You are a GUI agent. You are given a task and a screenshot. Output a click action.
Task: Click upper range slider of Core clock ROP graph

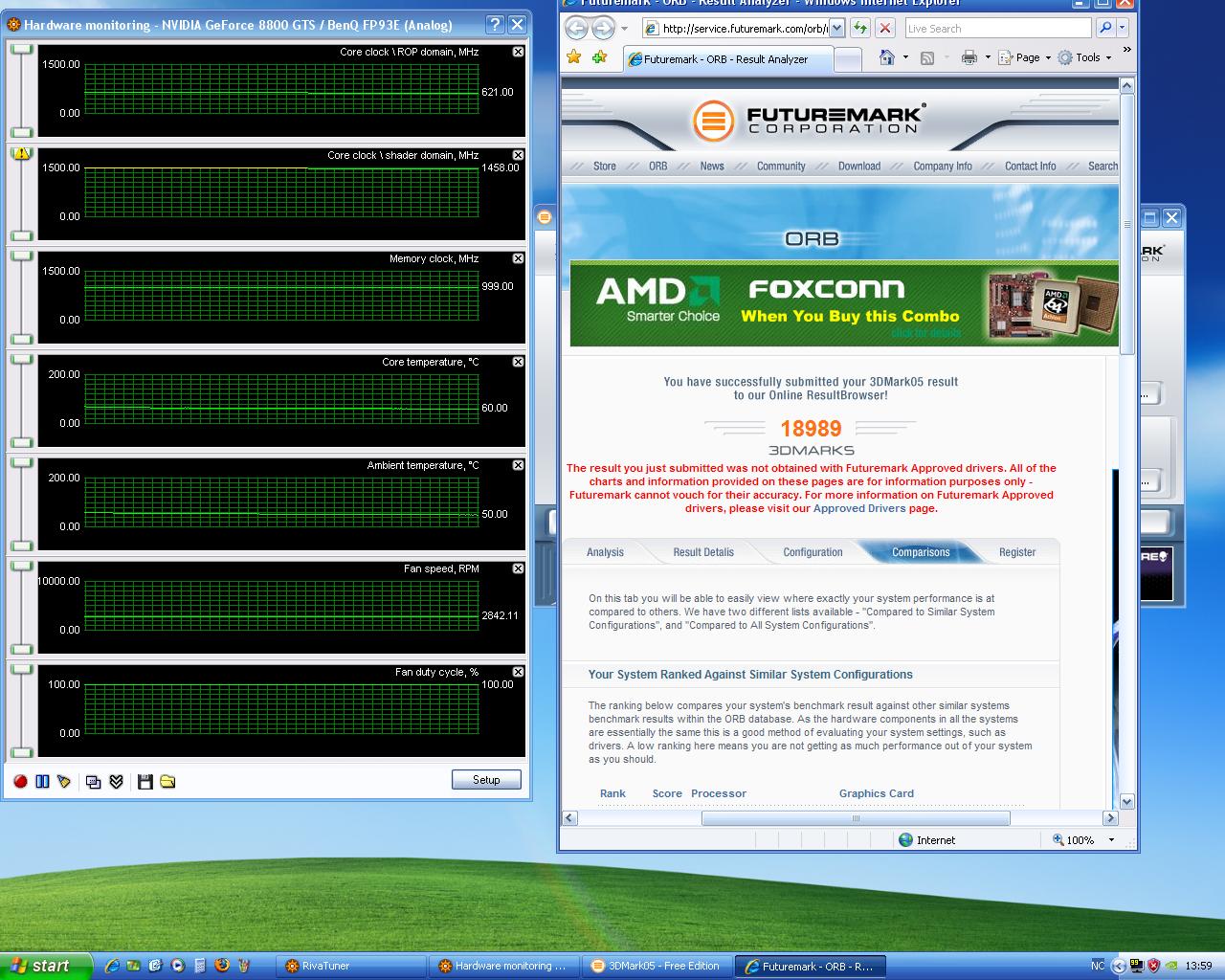21,50
